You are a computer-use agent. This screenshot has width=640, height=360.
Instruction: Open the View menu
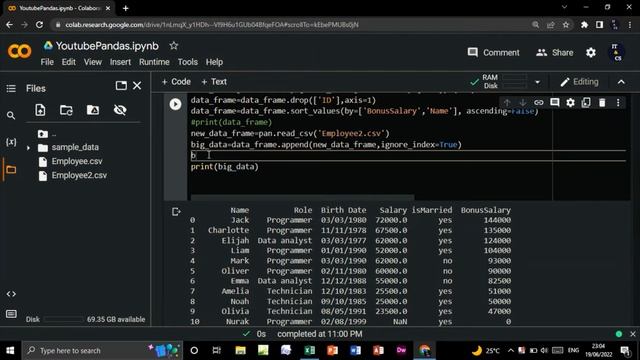click(93, 62)
